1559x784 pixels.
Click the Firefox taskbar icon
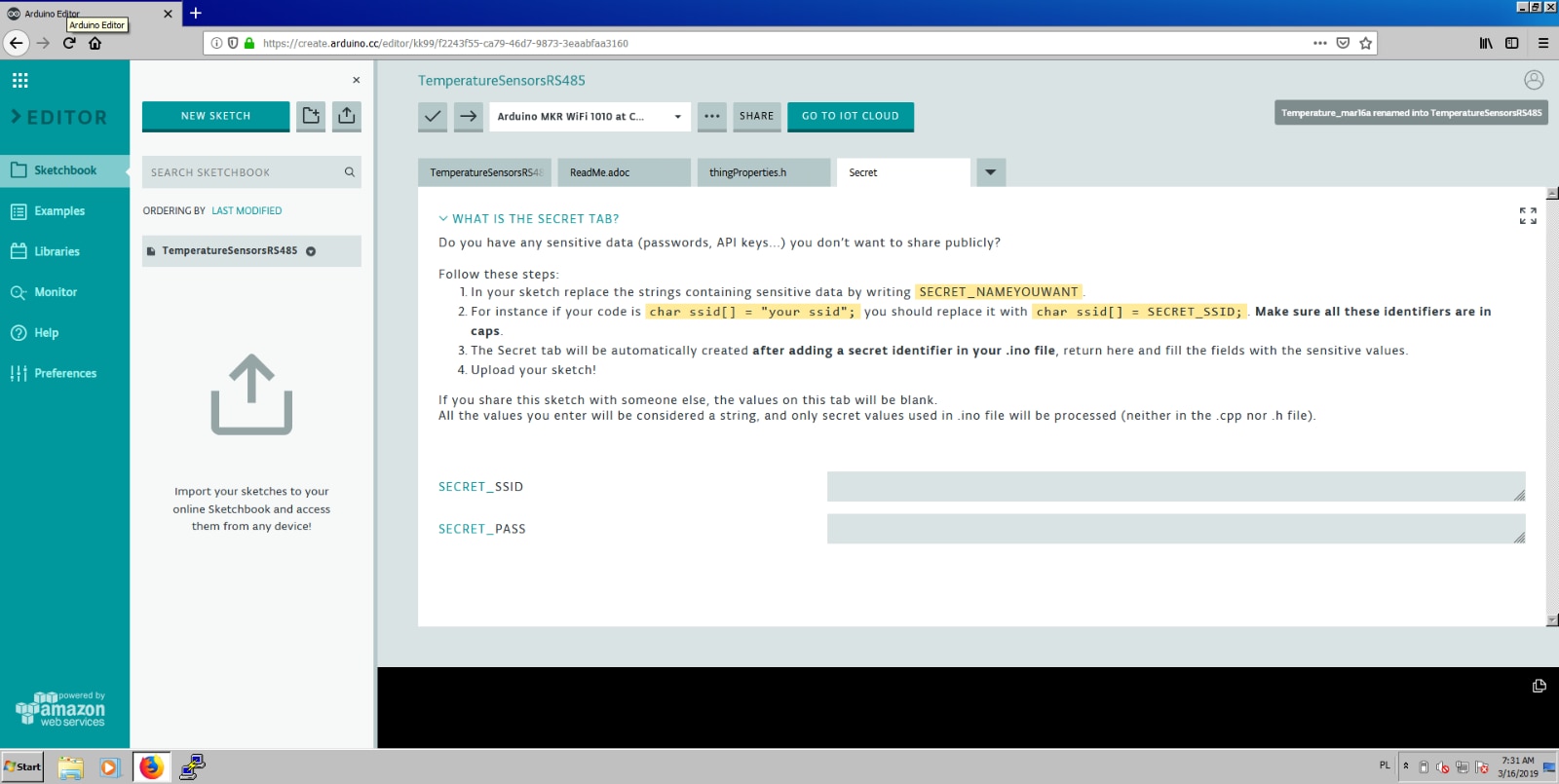point(151,767)
